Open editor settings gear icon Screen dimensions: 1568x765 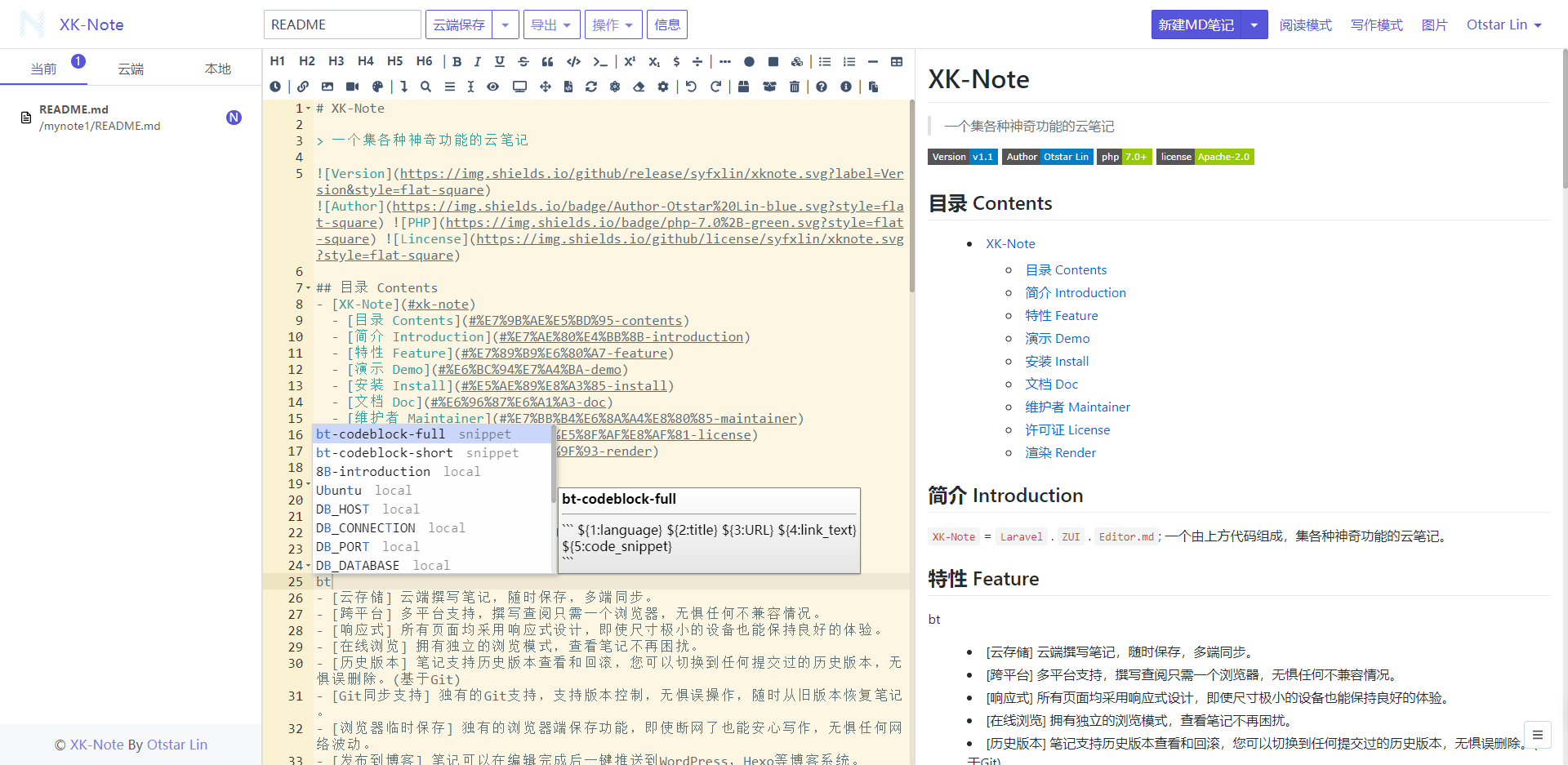click(x=663, y=87)
